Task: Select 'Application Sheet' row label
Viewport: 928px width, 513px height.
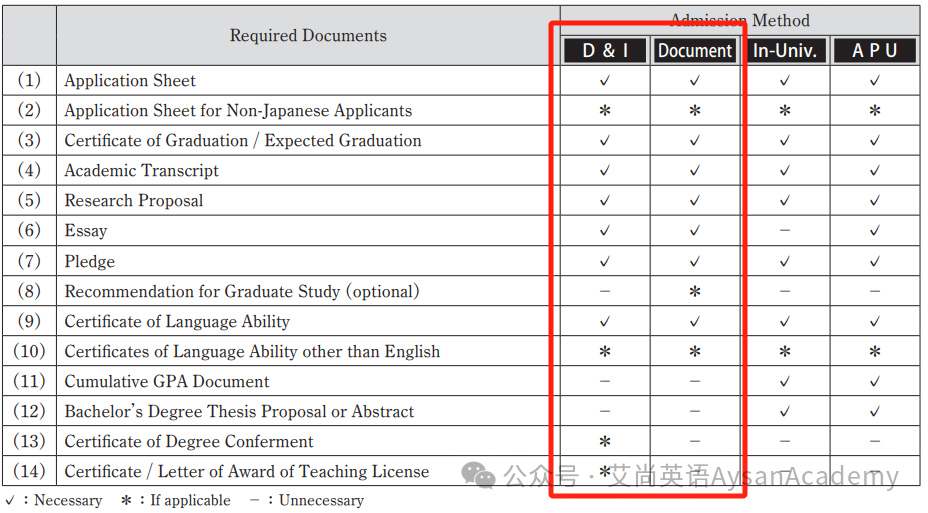Action: pos(130,80)
